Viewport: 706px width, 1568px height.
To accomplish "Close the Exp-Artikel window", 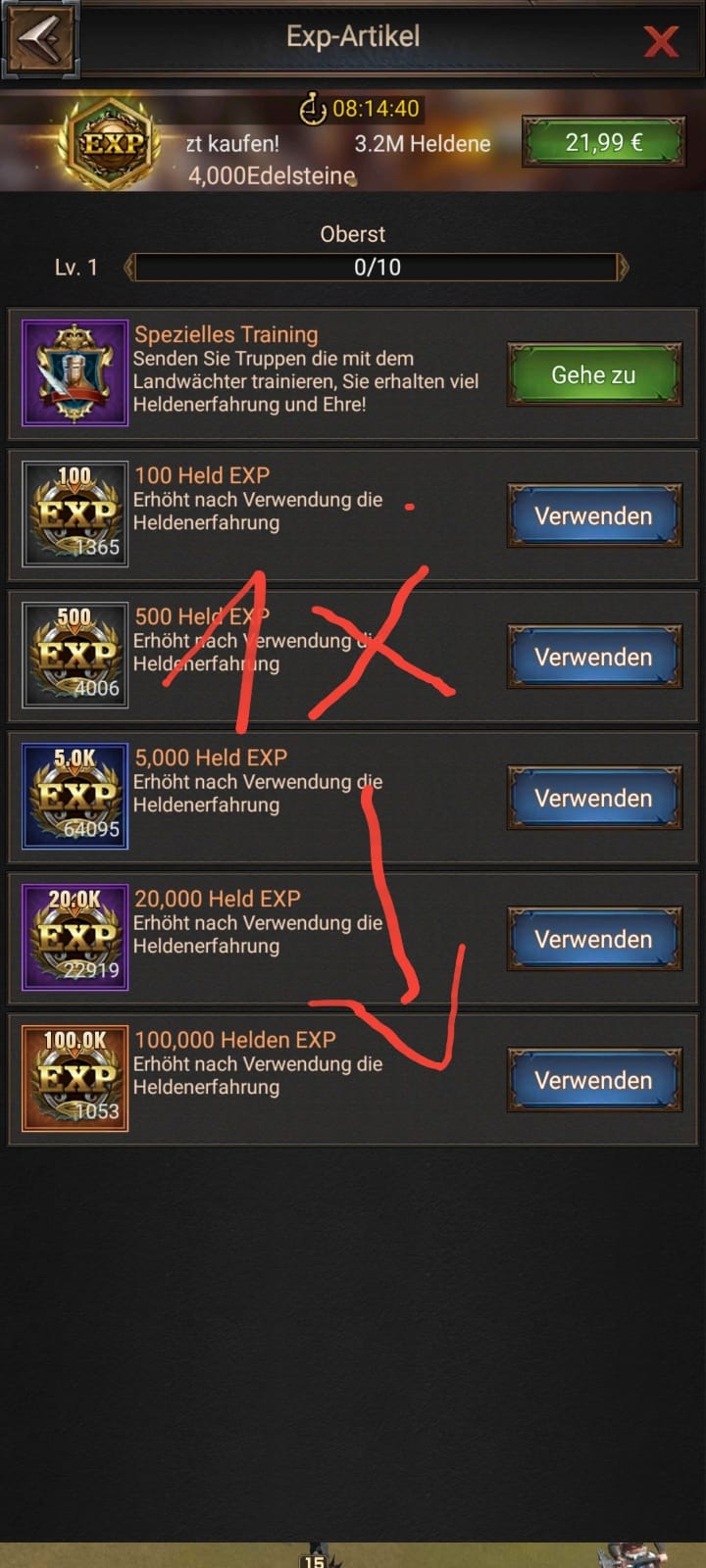I will 660,41.
